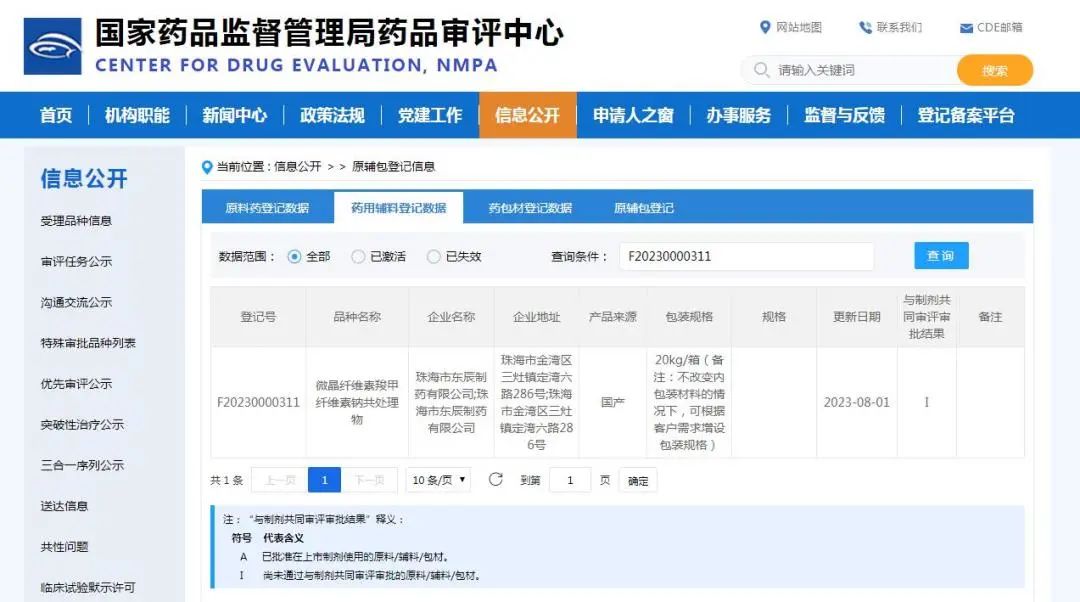The width and height of the screenshot is (1080, 602).
Task: Open 优先审评公示 in the sidebar
Action: 76,384
